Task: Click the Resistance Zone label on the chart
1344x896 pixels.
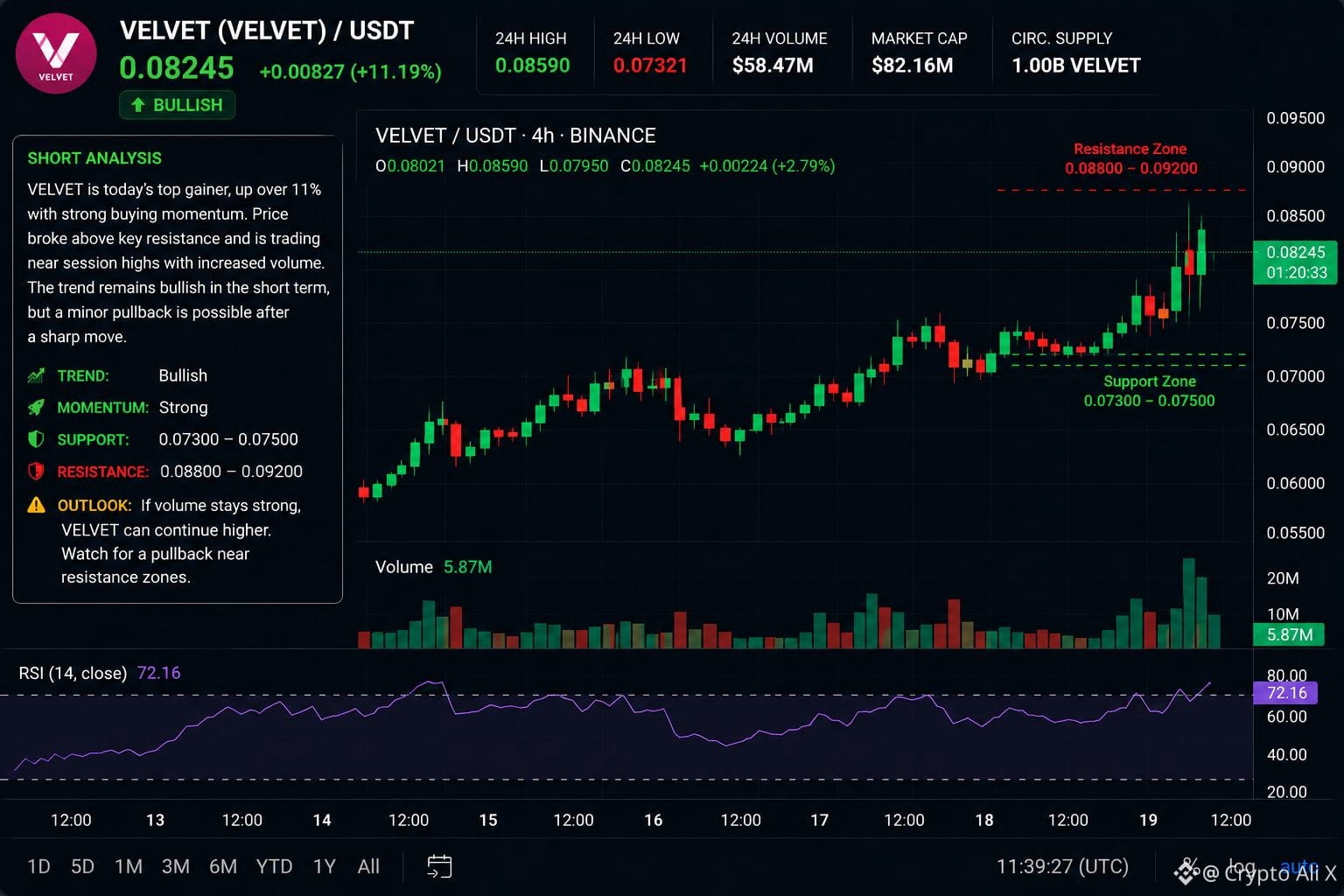Action: [1130, 158]
